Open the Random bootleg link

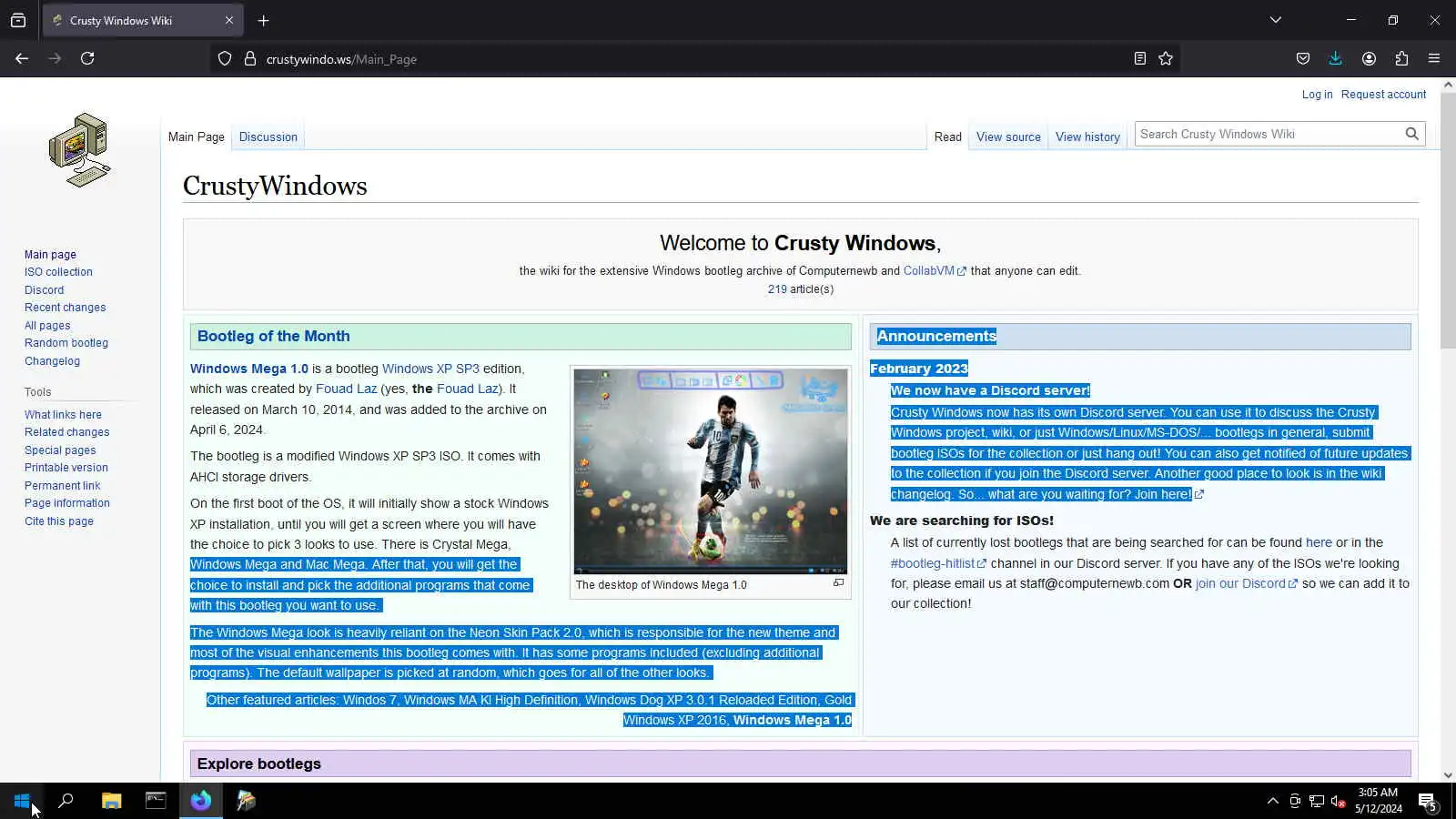(66, 343)
